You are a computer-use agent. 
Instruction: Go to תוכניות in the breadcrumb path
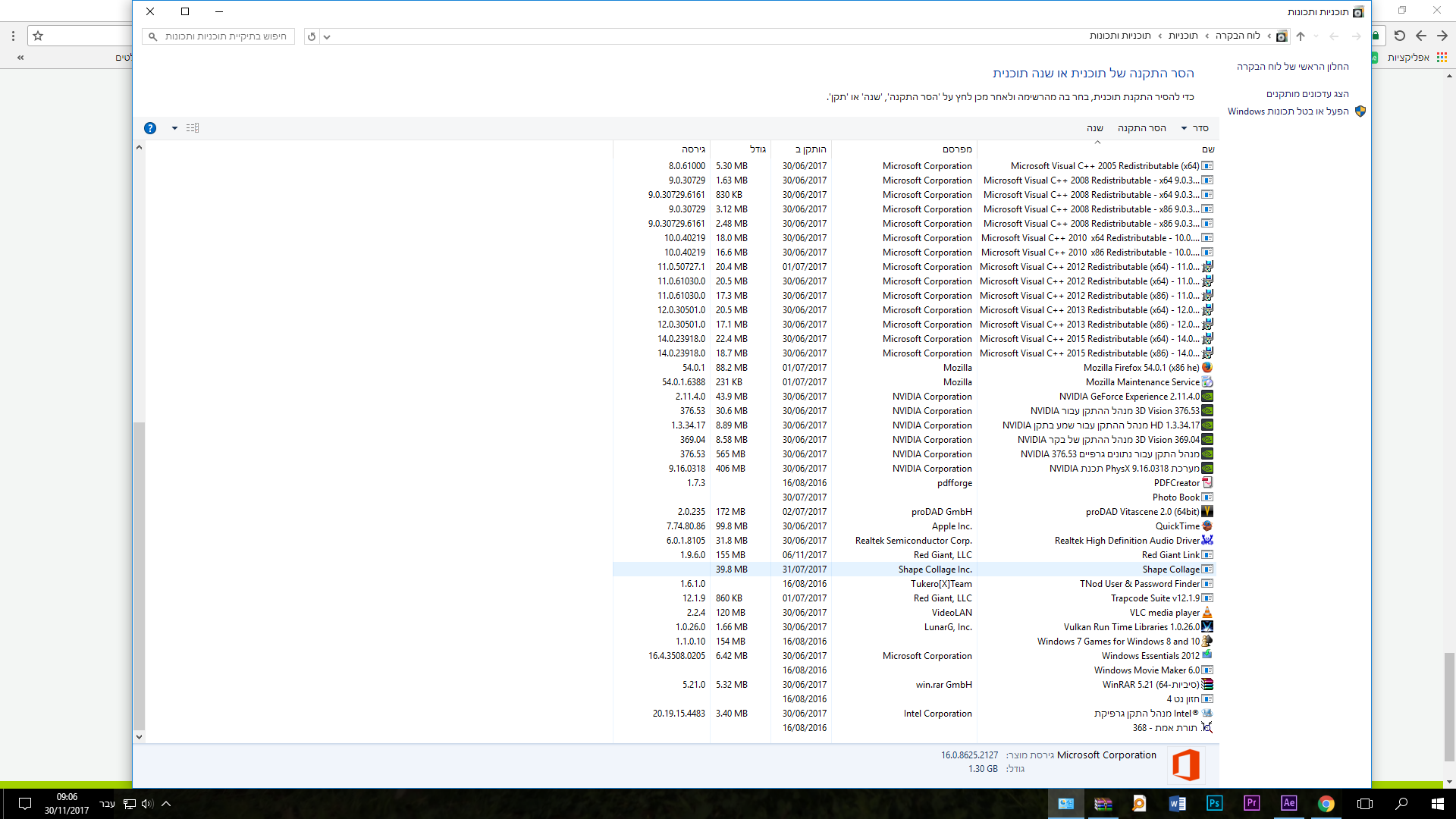pyautogui.click(x=1183, y=36)
